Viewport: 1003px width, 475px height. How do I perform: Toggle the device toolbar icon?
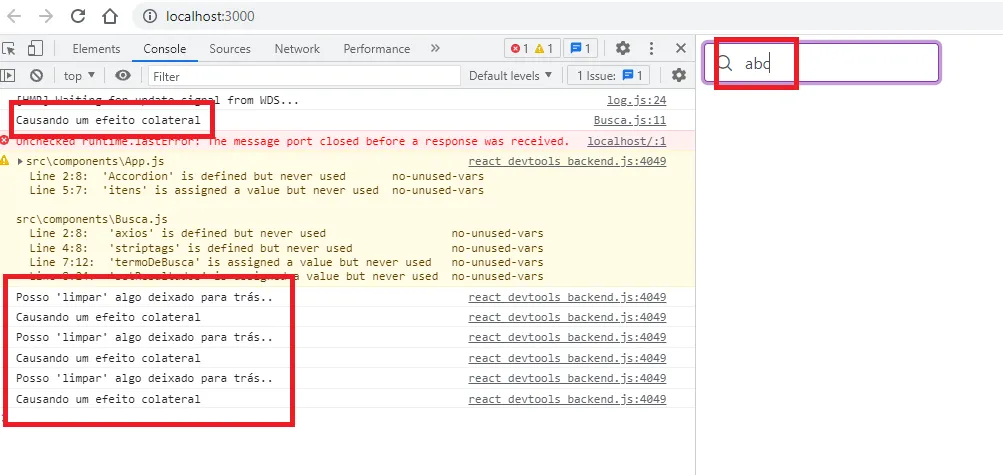coord(35,49)
